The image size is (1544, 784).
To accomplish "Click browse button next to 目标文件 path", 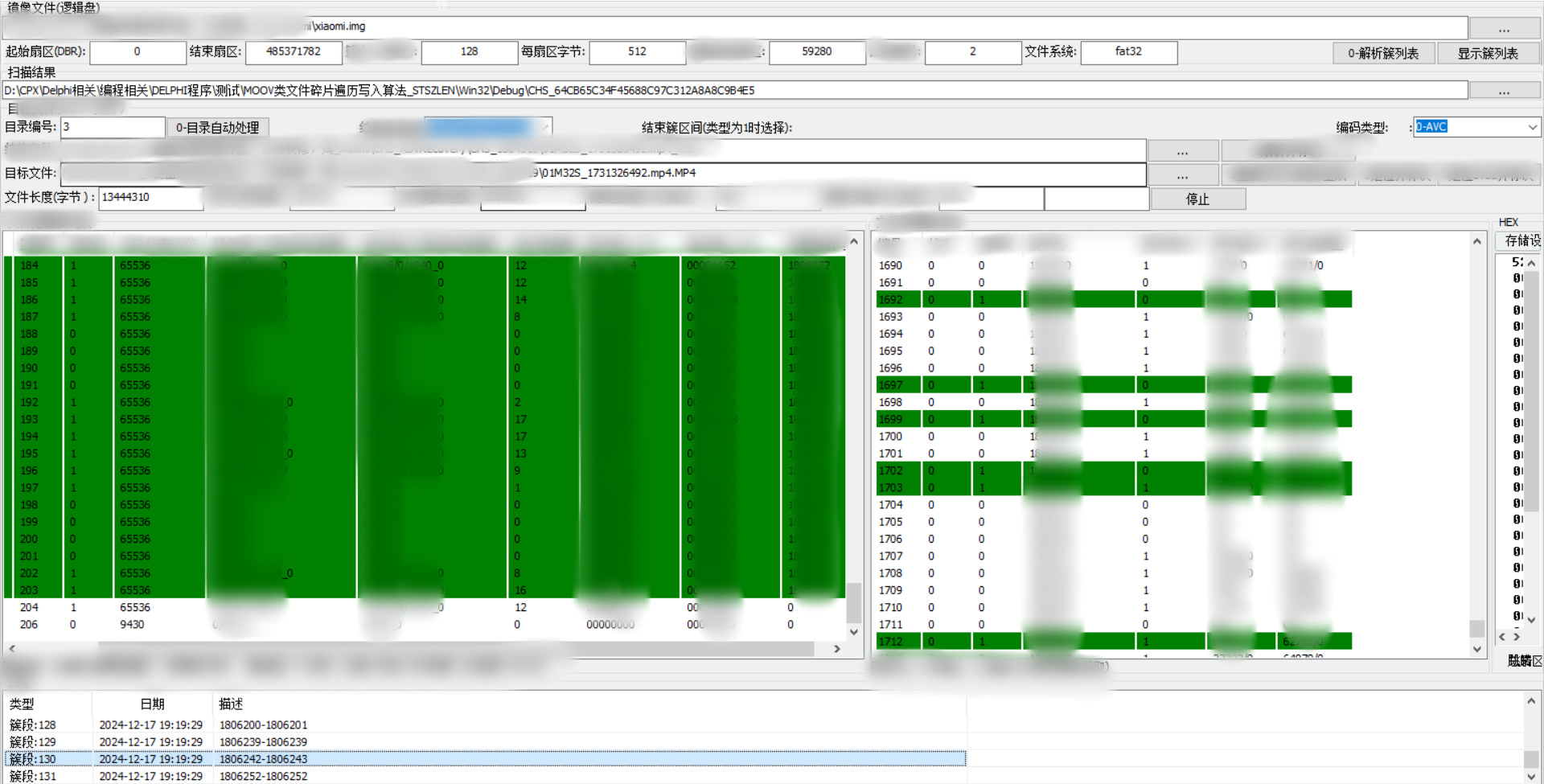I will [1181, 174].
